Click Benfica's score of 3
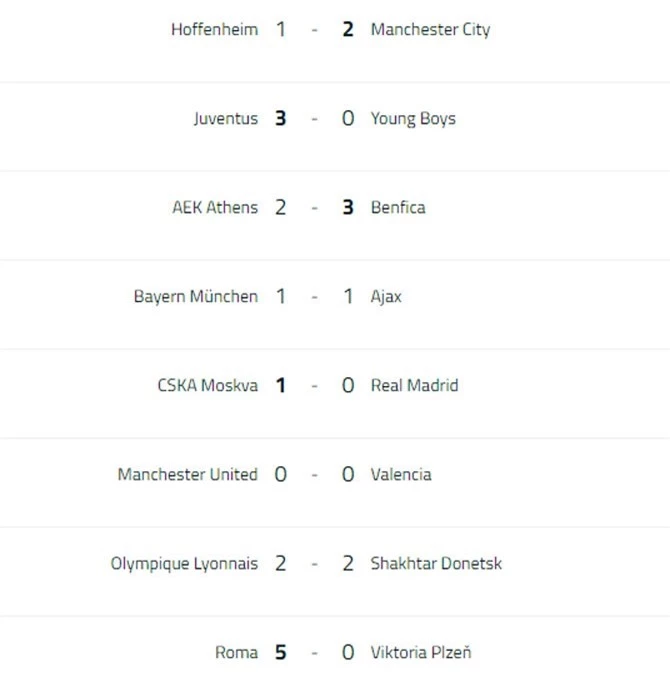Viewport: 670px width, 680px height. click(x=348, y=207)
